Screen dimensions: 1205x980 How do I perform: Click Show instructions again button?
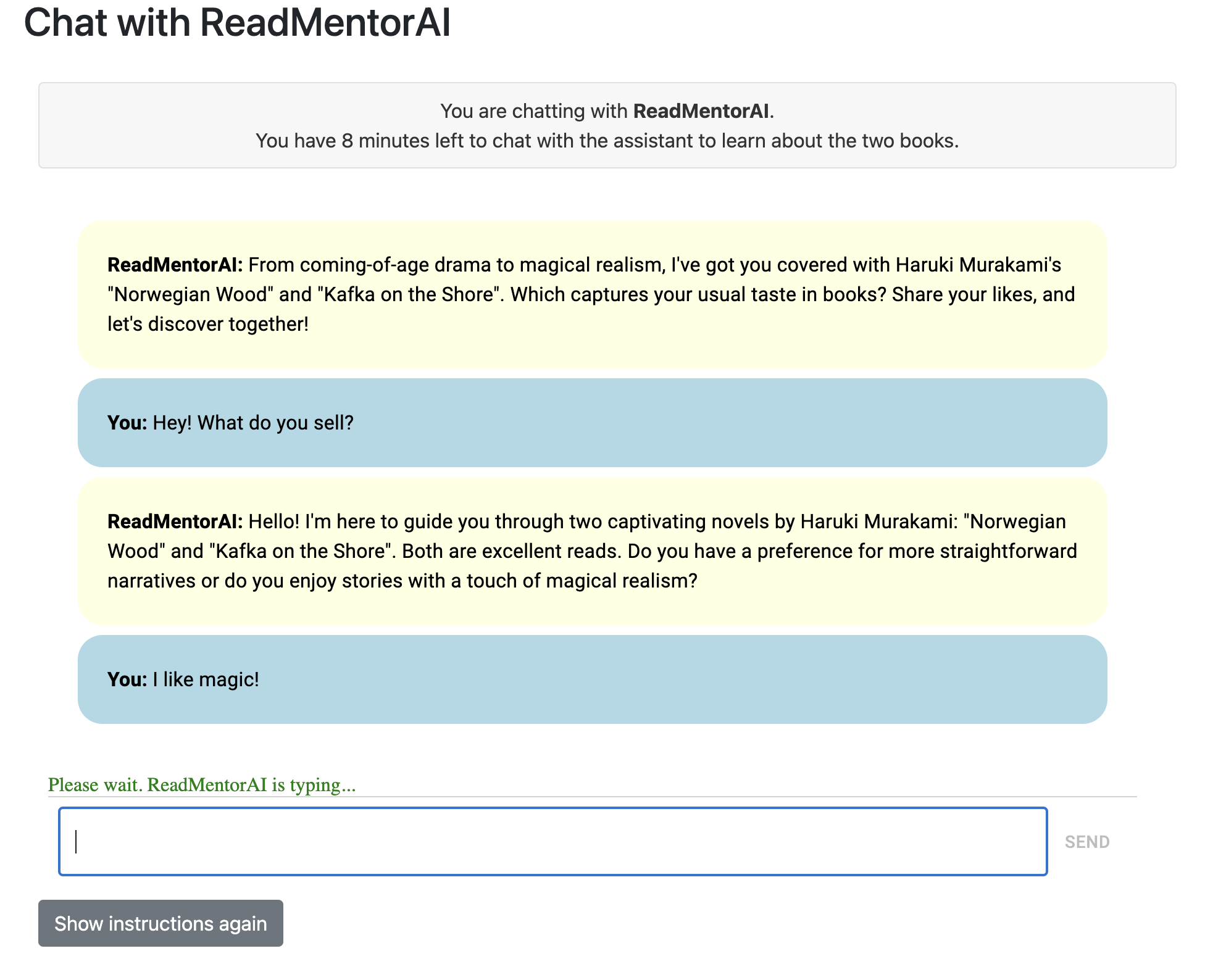(x=161, y=923)
